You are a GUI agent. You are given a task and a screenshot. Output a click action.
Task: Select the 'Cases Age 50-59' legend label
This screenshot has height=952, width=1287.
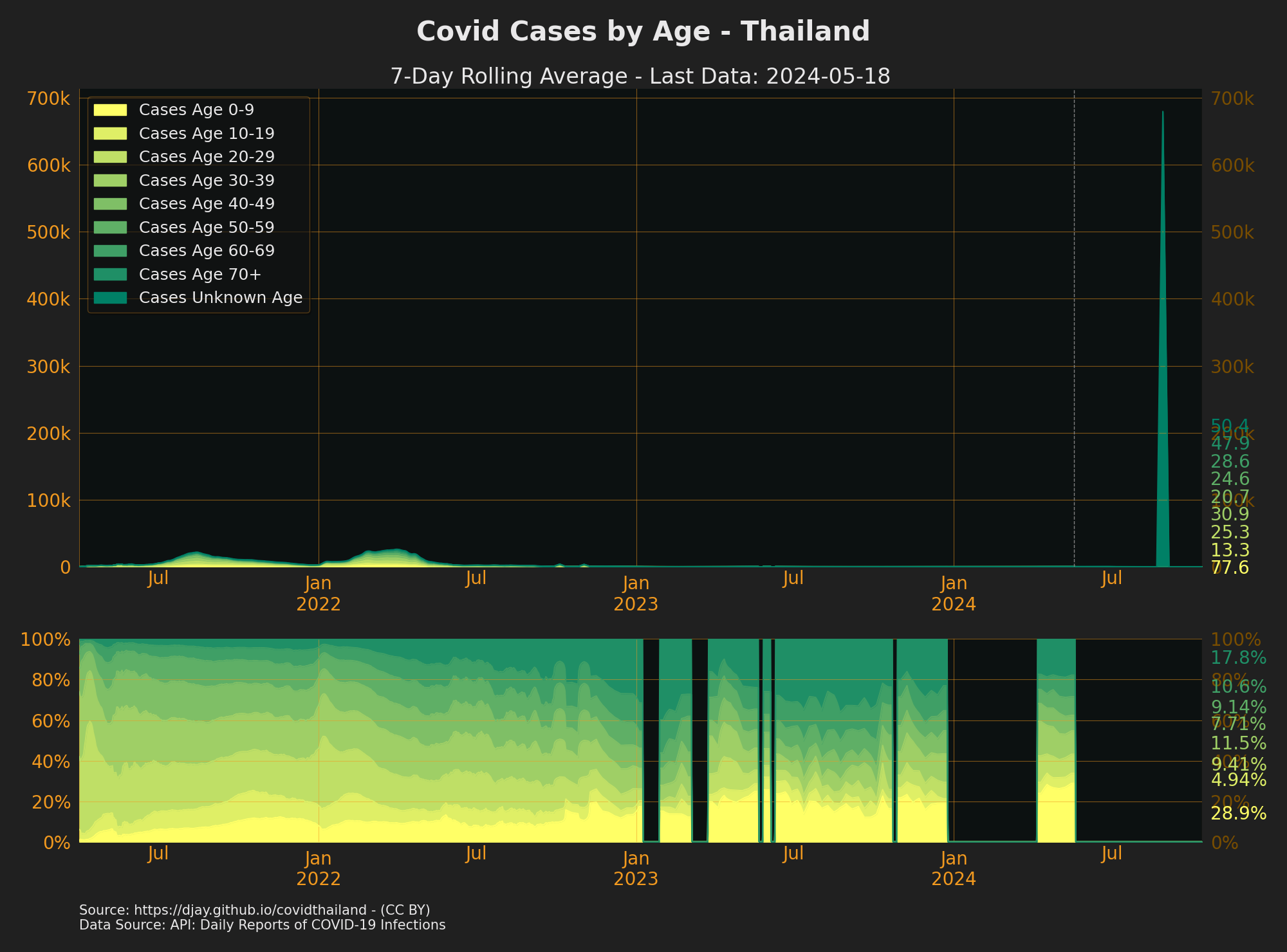pos(207,227)
